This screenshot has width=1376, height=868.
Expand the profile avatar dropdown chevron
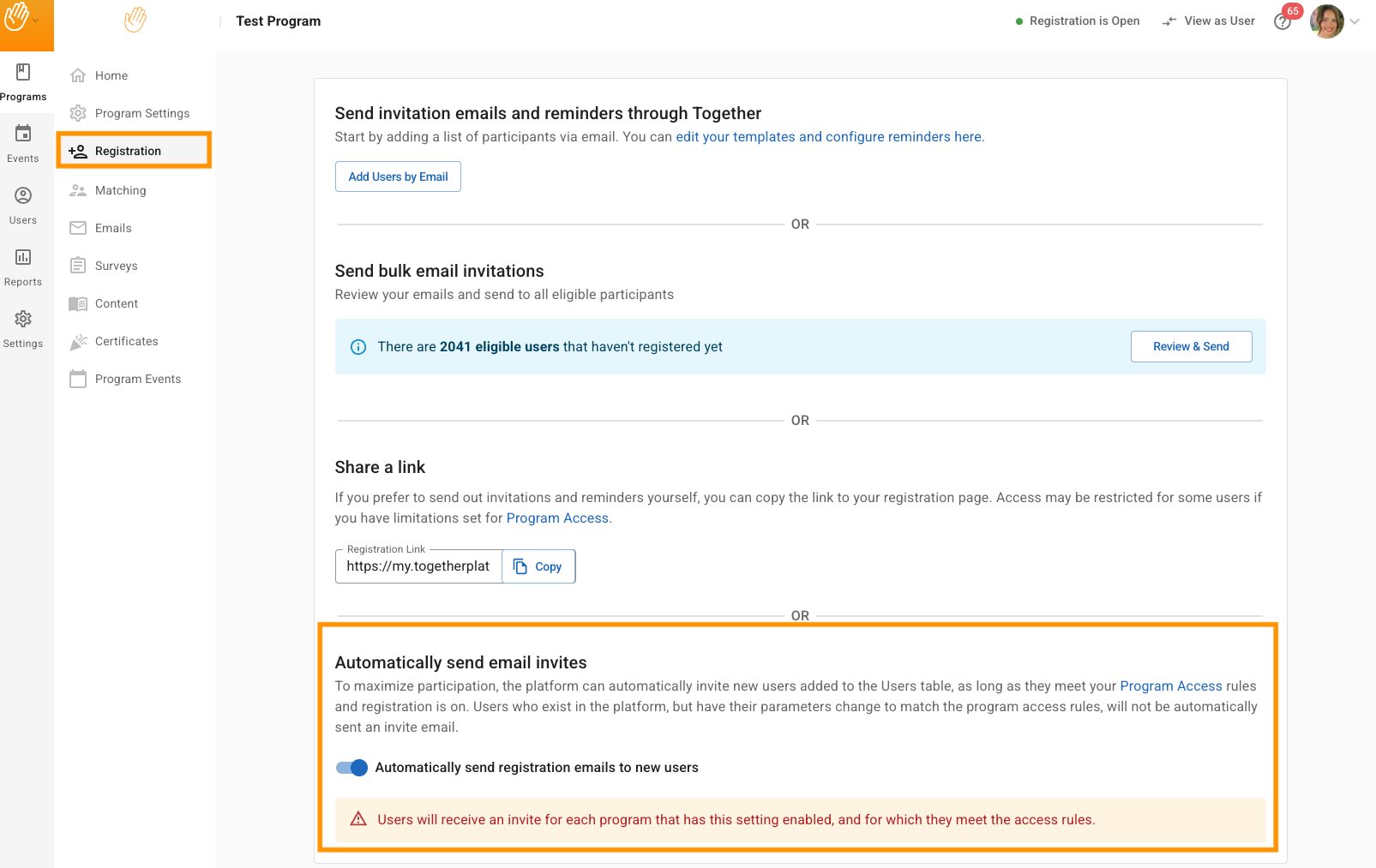click(x=1355, y=21)
